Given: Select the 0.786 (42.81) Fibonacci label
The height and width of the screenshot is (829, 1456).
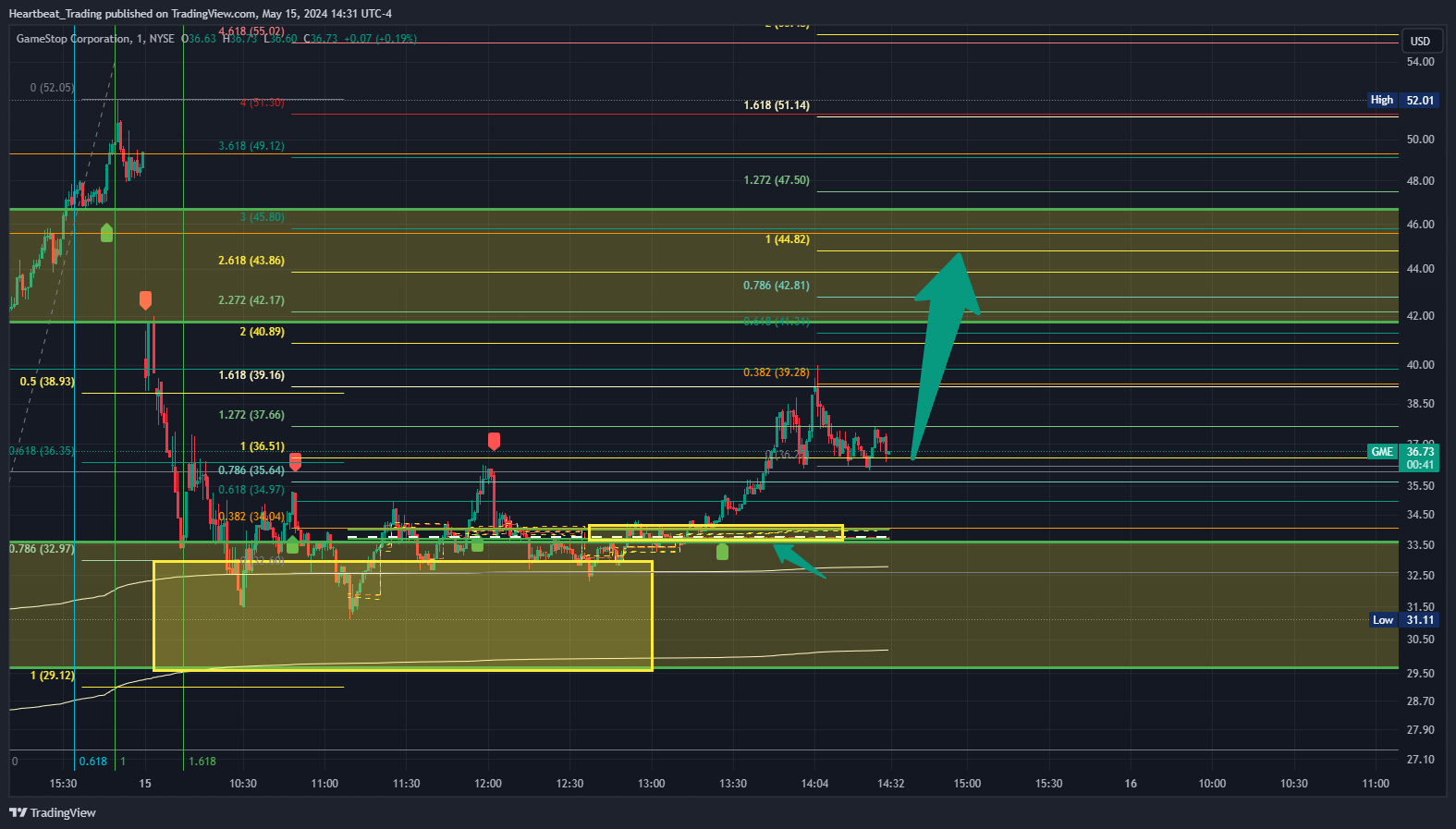Looking at the screenshot, I should point(776,286).
